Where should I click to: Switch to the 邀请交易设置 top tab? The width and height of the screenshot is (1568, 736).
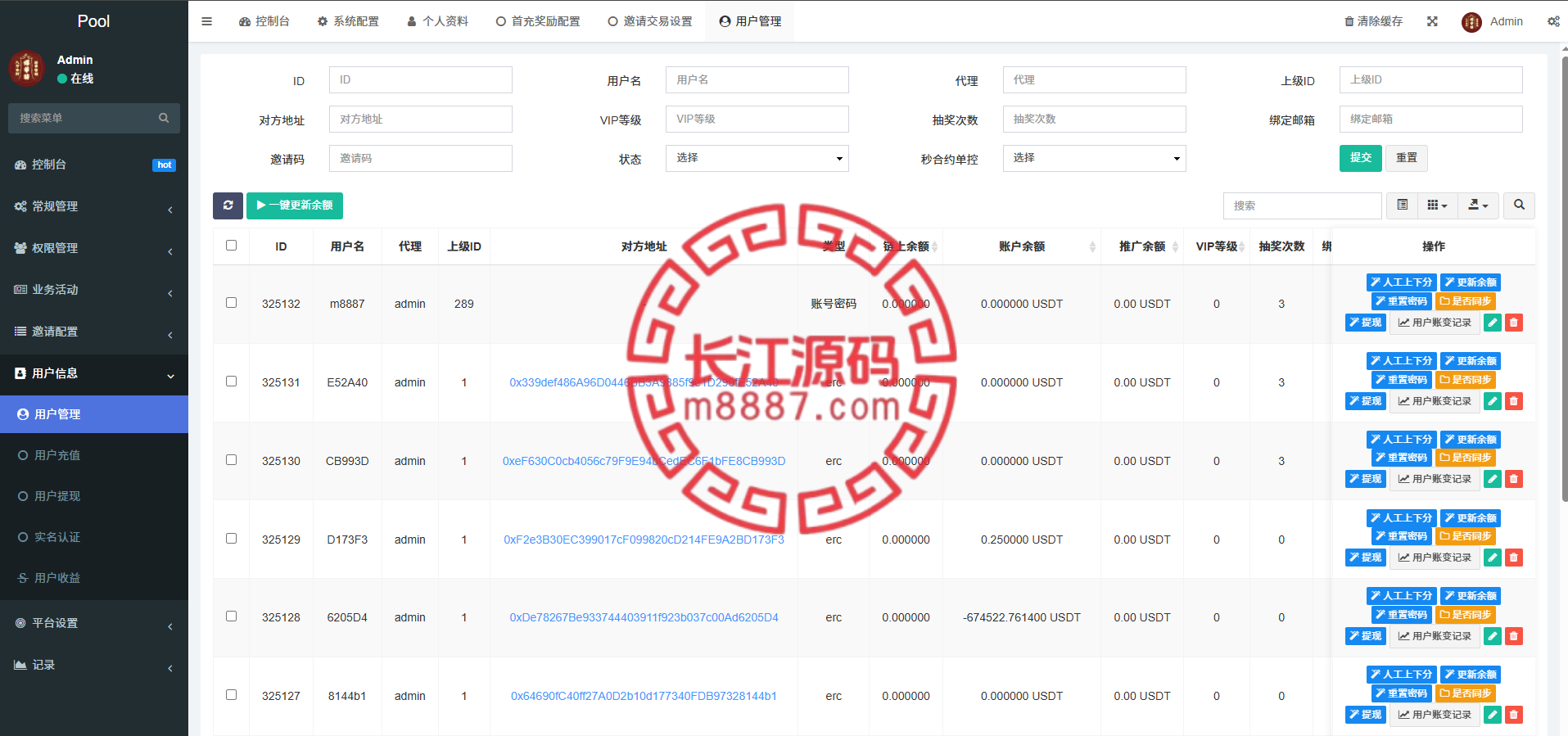(x=650, y=21)
